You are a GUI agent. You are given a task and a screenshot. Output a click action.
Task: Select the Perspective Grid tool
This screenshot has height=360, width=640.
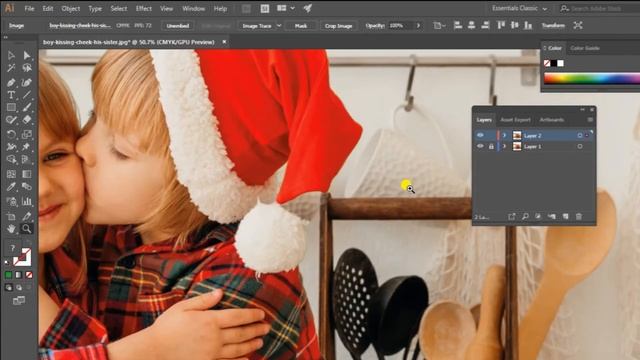[27, 159]
